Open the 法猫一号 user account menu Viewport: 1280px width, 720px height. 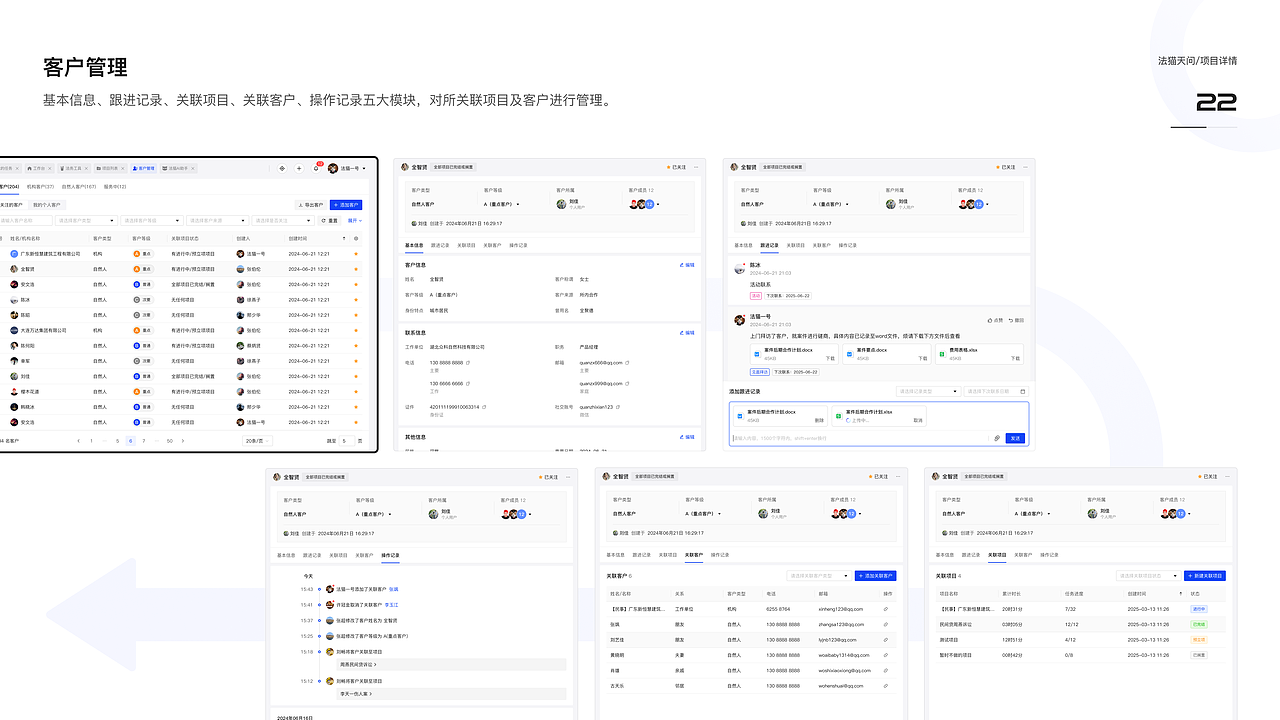tap(347, 168)
